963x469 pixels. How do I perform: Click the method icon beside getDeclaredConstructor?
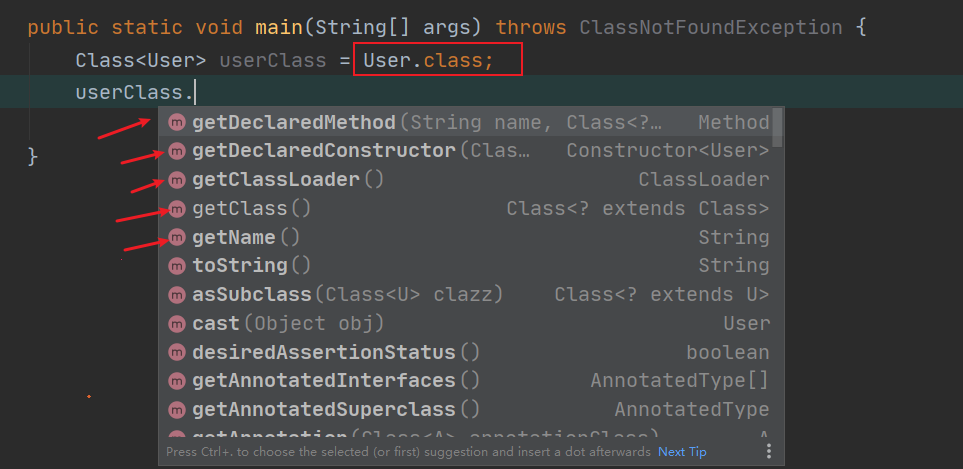pos(177,151)
